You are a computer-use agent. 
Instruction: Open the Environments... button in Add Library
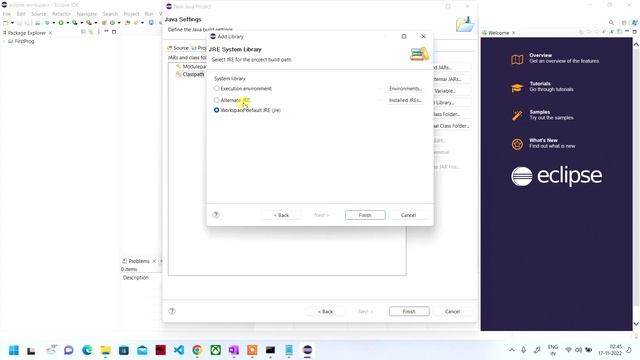(404, 88)
